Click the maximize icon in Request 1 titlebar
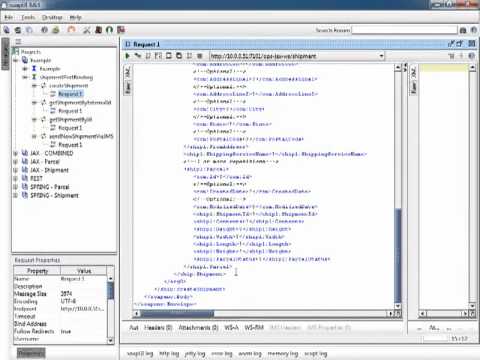 pyautogui.click(x=460, y=44)
